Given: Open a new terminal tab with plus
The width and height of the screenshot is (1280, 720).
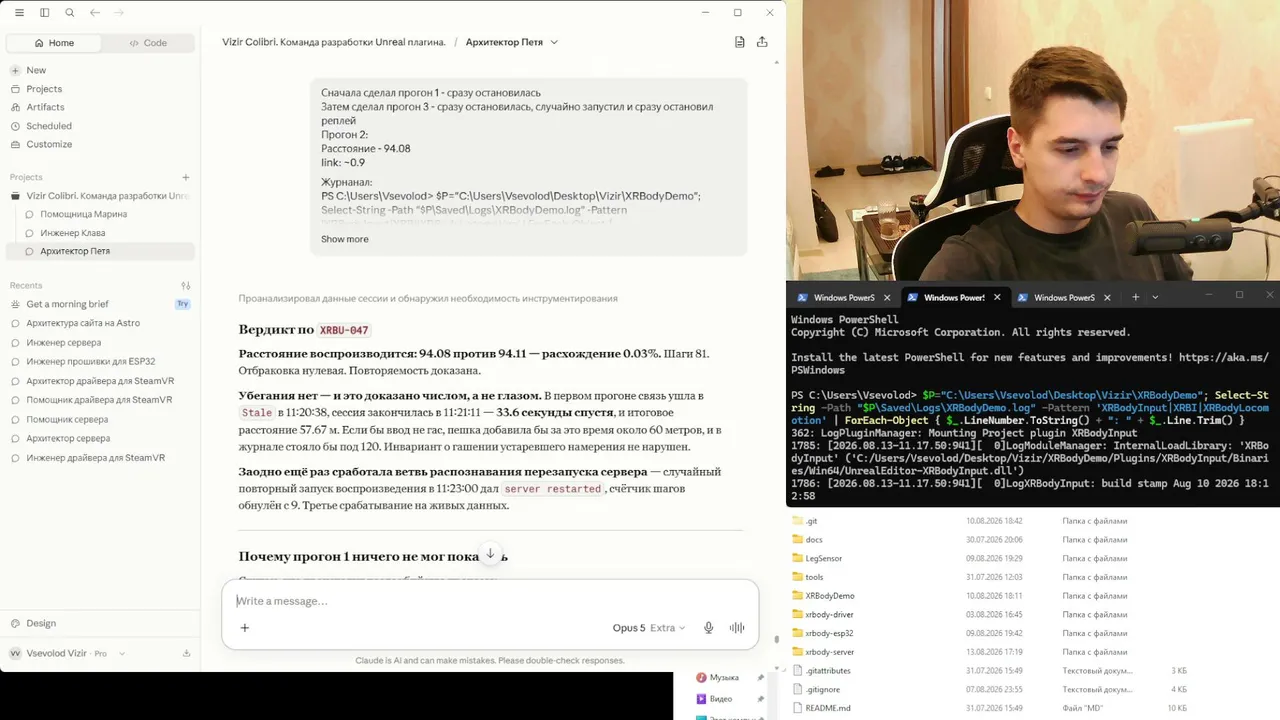Looking at the screenshot, I should coord(1135,297).
